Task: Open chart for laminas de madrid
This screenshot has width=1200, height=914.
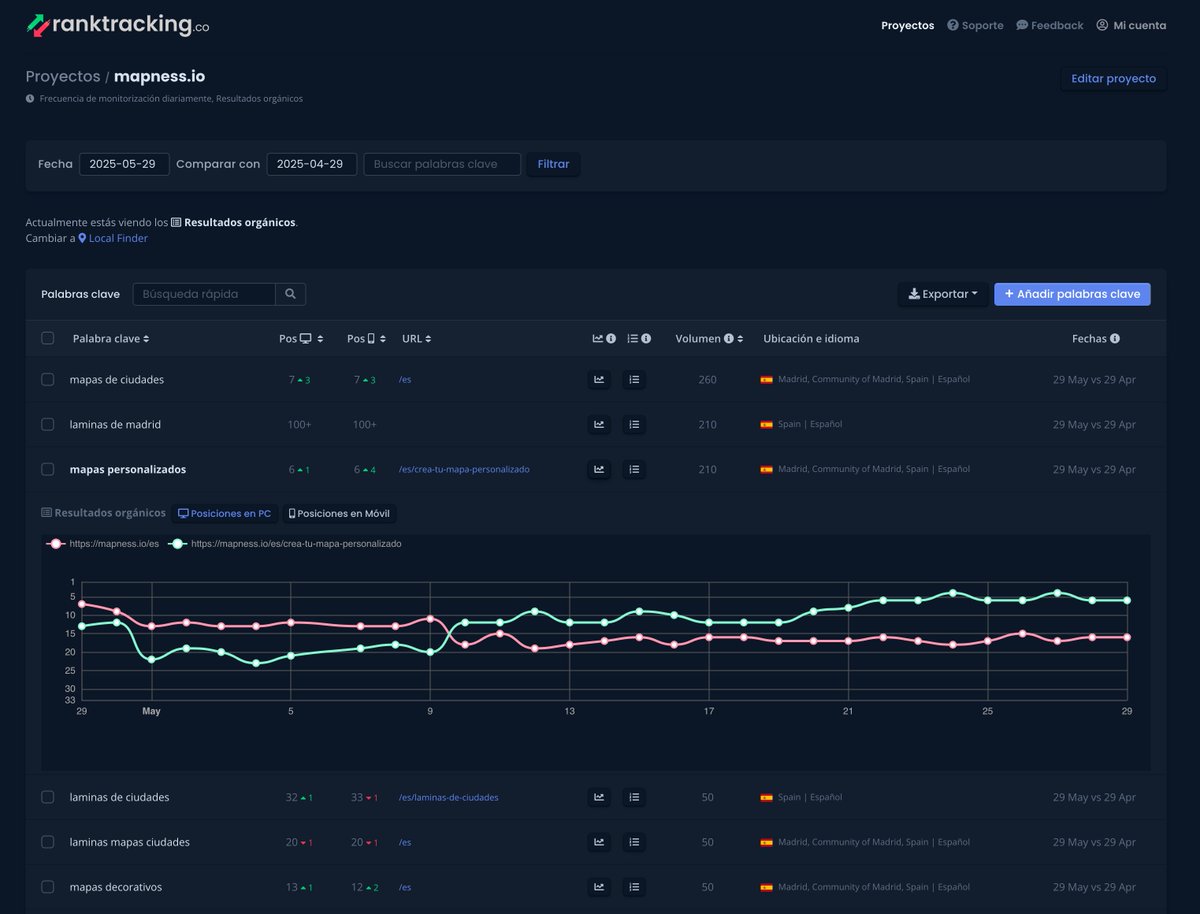Action: click(x=599, y=424)
